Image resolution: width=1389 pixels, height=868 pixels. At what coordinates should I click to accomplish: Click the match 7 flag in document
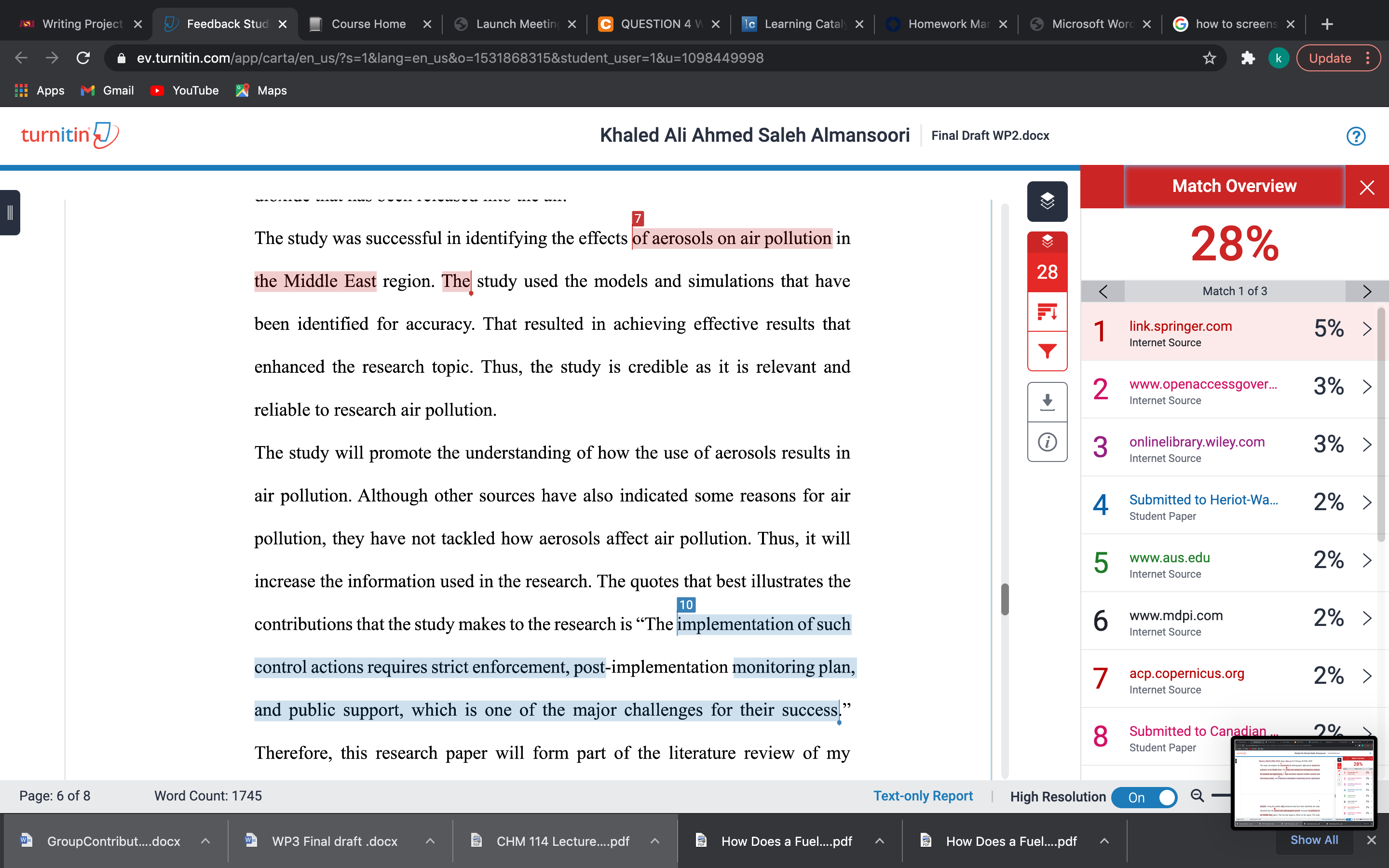click(x=638, y=218)
